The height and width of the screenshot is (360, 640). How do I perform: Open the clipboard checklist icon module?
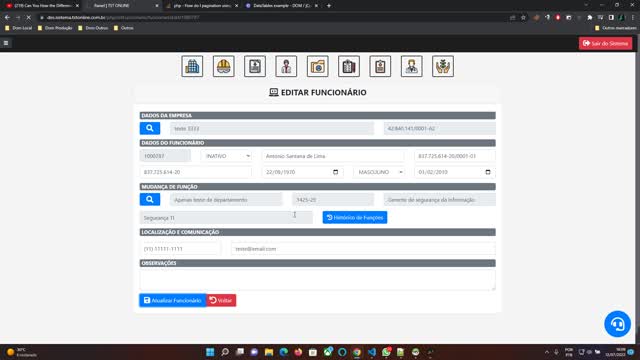(349, 66)
